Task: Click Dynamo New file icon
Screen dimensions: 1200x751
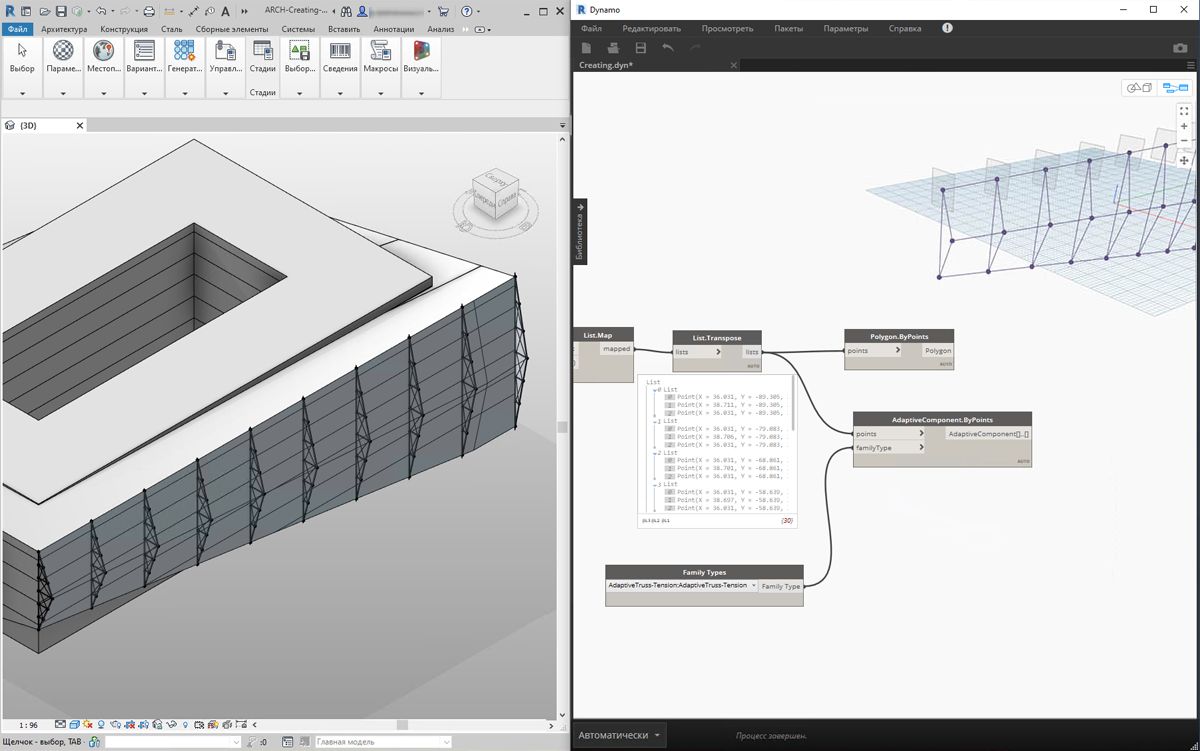Action: pyautogui.click(x=586, y=48)
